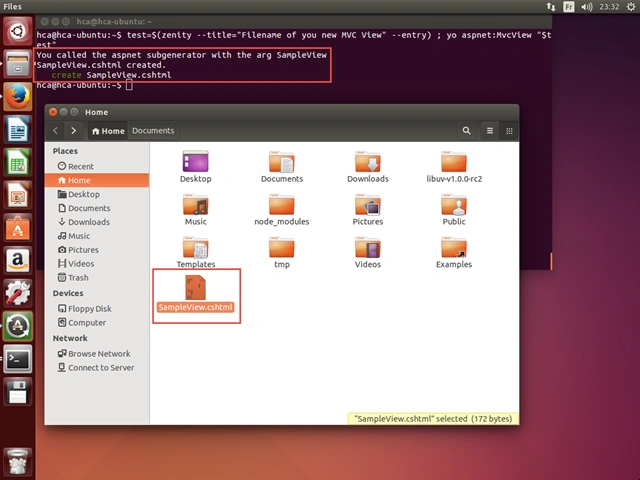Select the Documents folder in file view
This screenshot has height=480, width=640.
click(282, 166)
